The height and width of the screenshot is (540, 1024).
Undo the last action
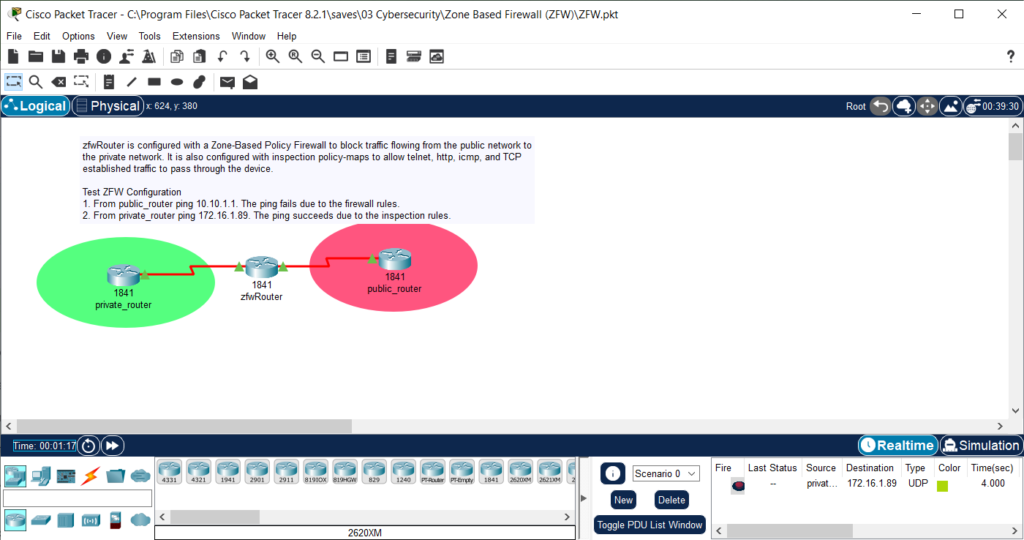click(223, 57)
